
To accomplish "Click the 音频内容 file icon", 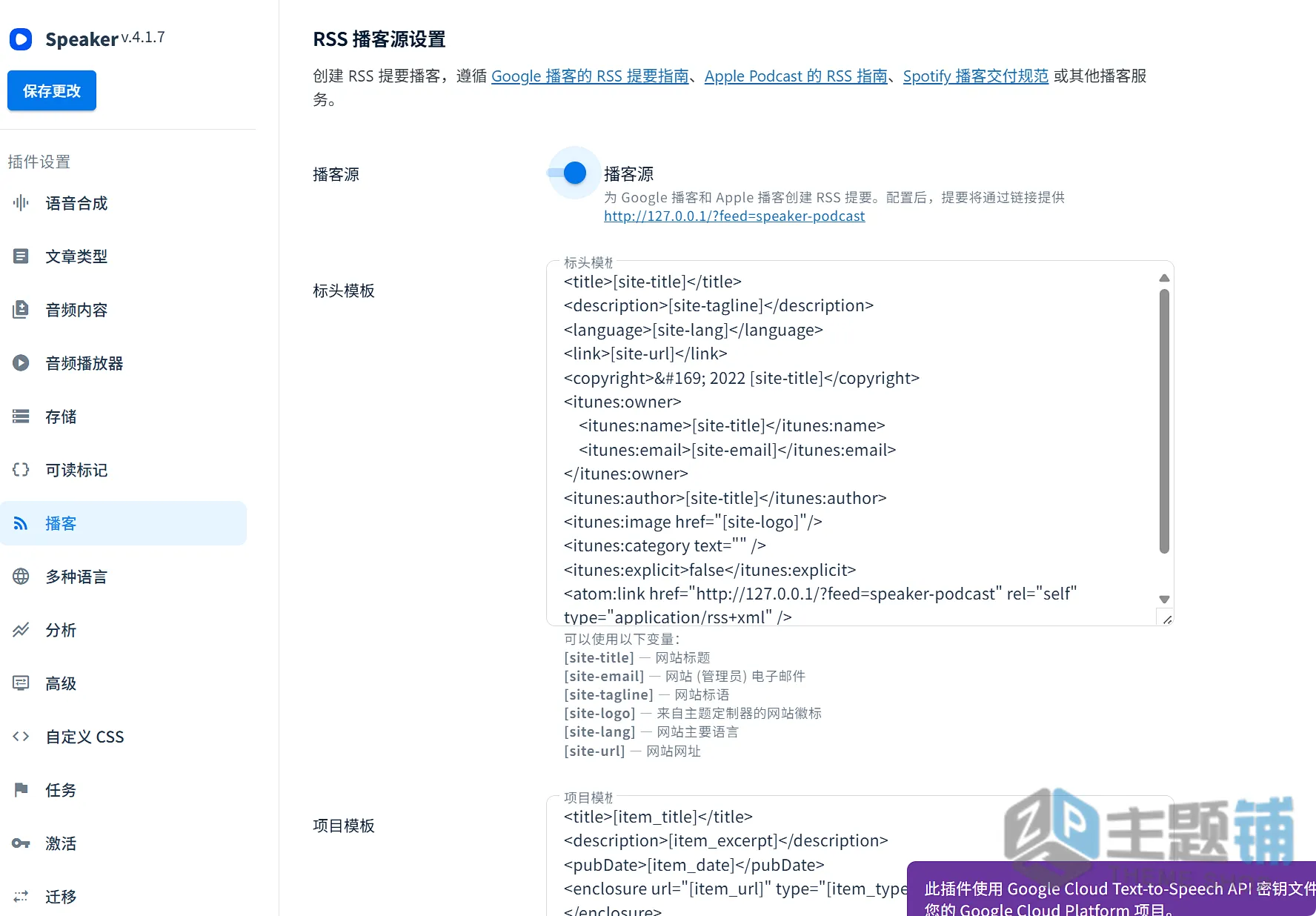I will point(21,310).
